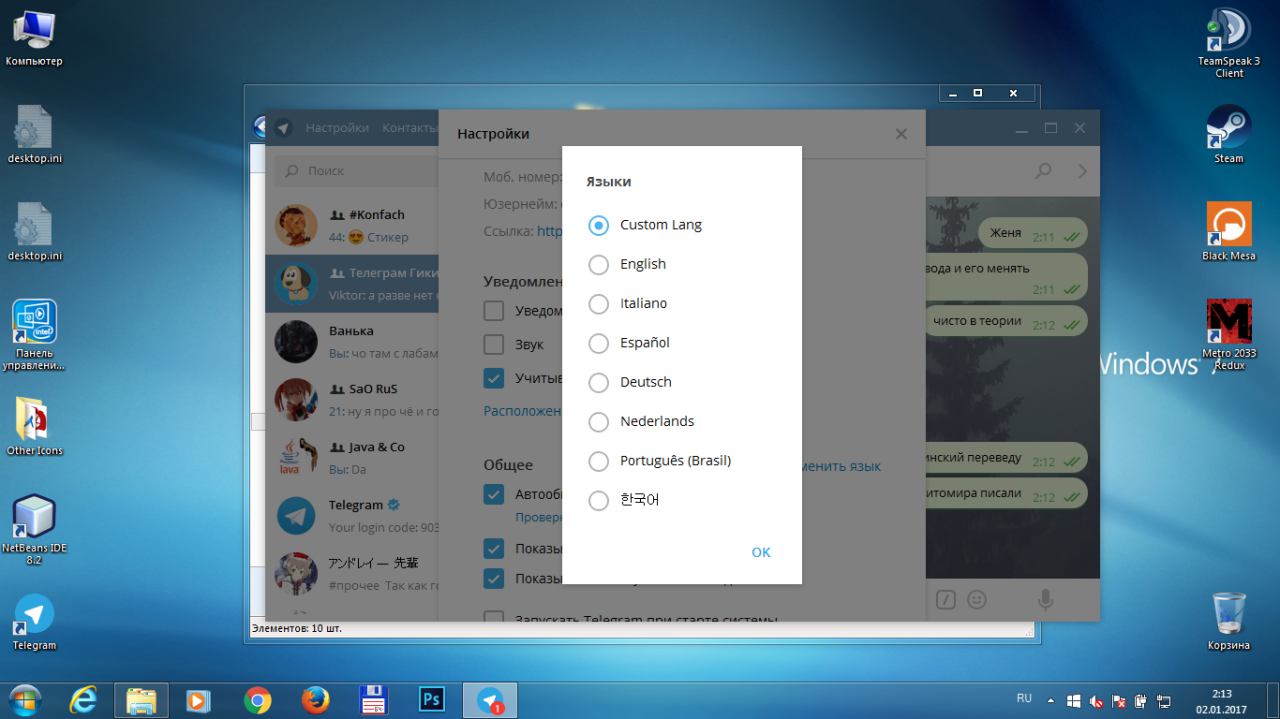The height and width of the screenshot is (719, 1280).
Task: Click the search icon in chat header
Action: [1043, 171]
